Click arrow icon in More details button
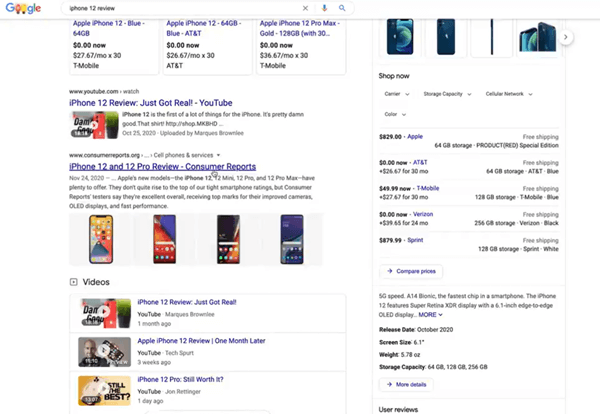600x414 pixels. click(x=389, y=384)
